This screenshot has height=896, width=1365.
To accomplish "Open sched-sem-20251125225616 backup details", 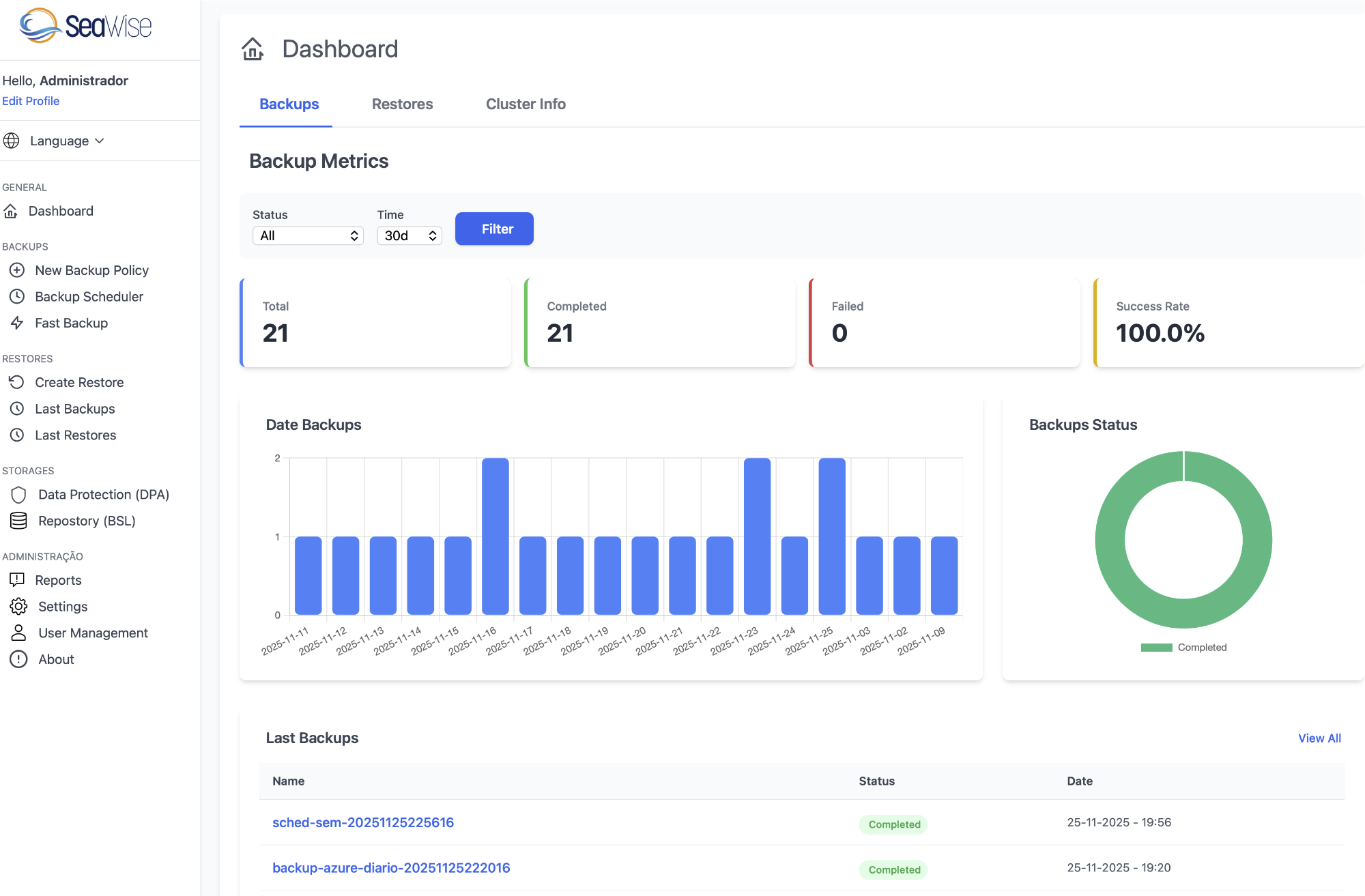I will 363,822.
